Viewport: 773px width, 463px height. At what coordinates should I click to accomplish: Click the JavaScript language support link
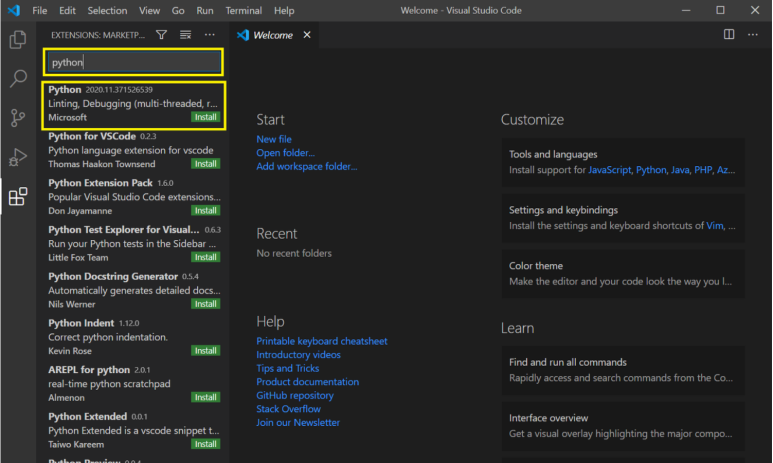609,170
